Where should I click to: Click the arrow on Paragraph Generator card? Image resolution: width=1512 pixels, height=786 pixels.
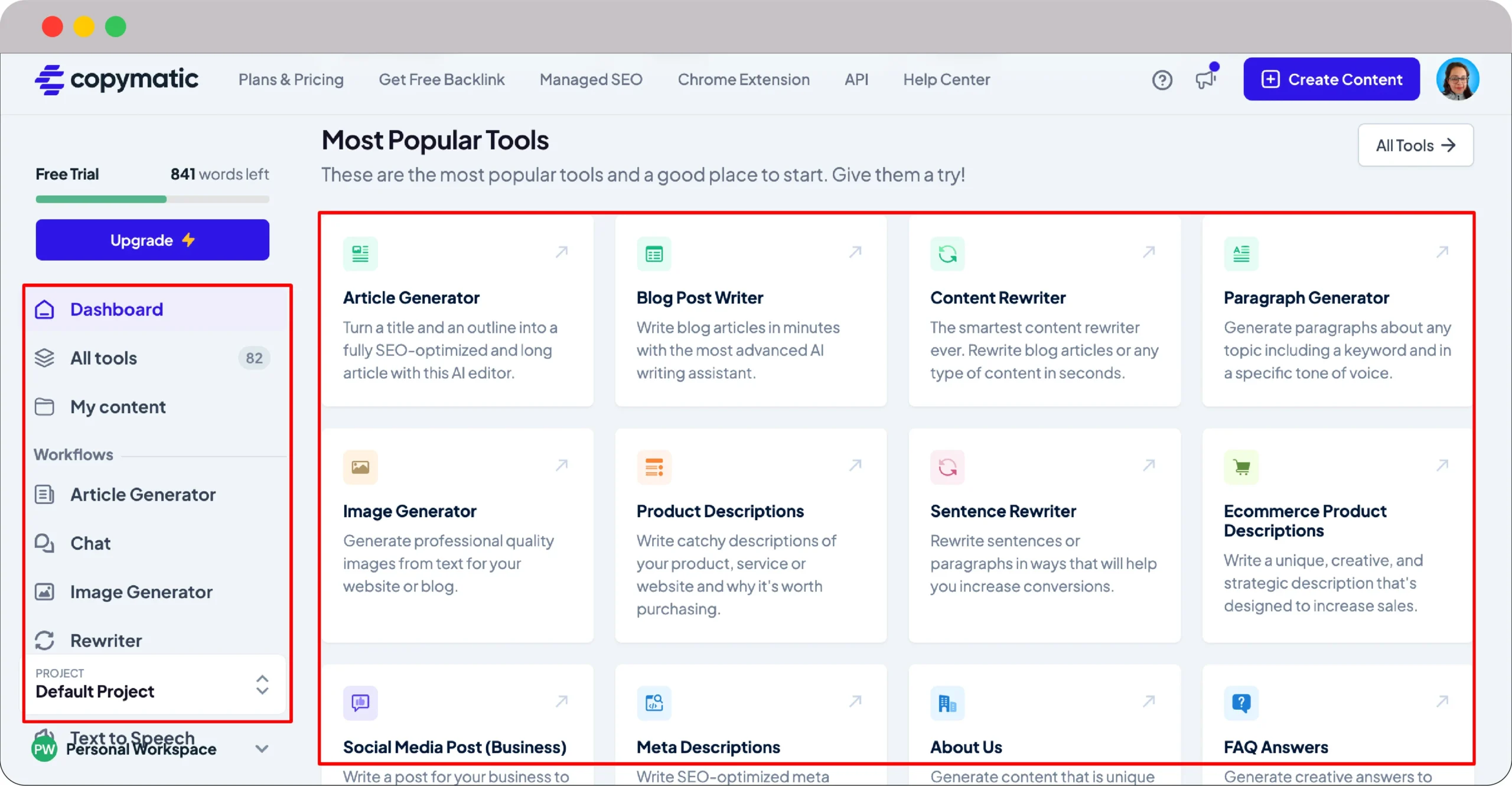(1442, 252)
